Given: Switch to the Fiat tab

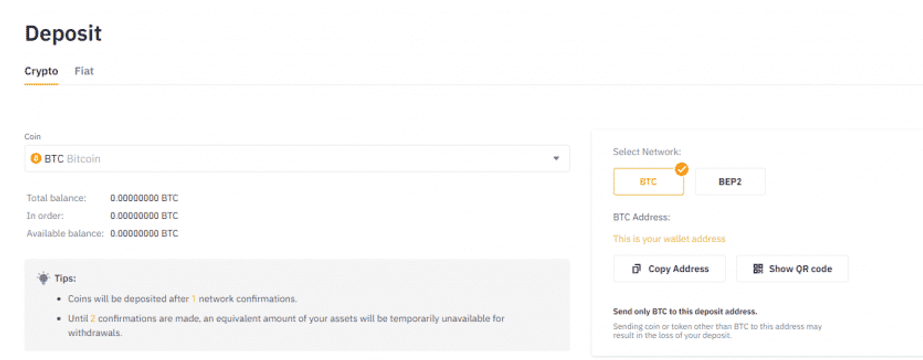Looking at the screenshot, I should [84, 71].
